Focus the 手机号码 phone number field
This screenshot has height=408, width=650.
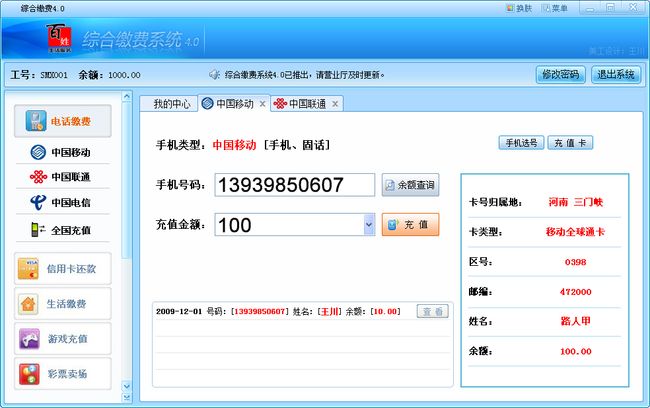(295, 185)
